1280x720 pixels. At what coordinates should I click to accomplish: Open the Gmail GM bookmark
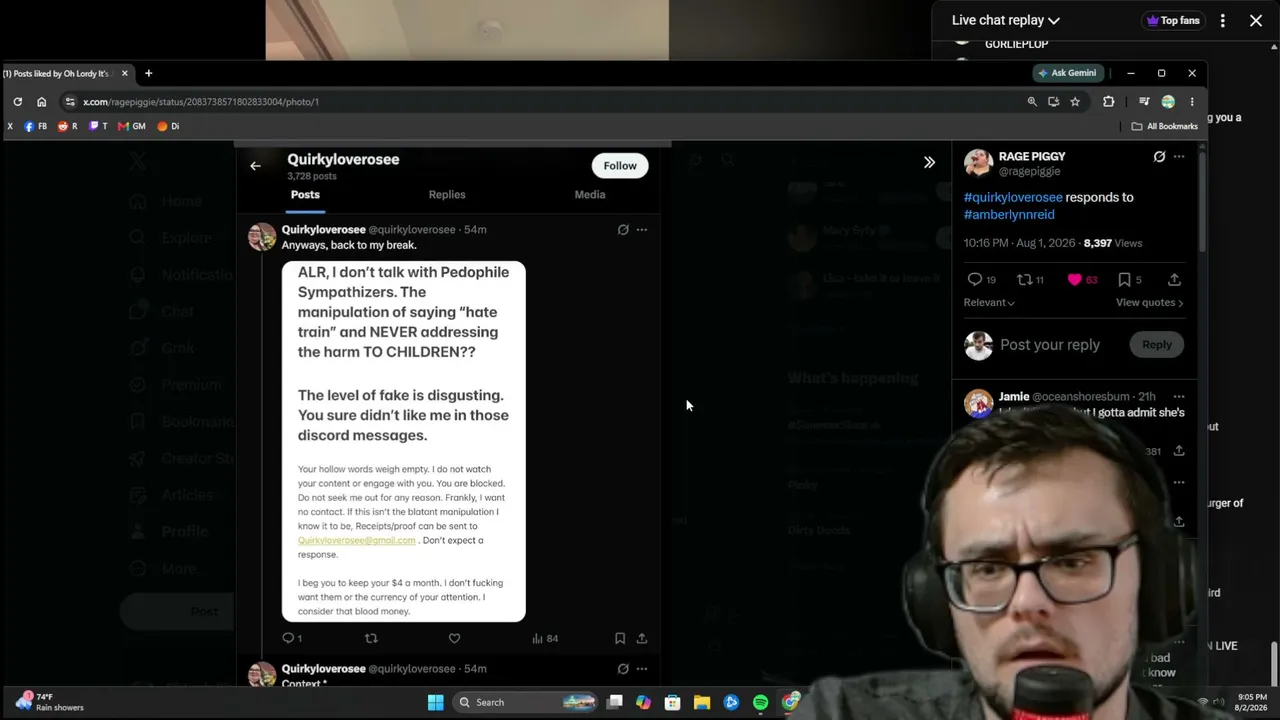click(132, 126)
